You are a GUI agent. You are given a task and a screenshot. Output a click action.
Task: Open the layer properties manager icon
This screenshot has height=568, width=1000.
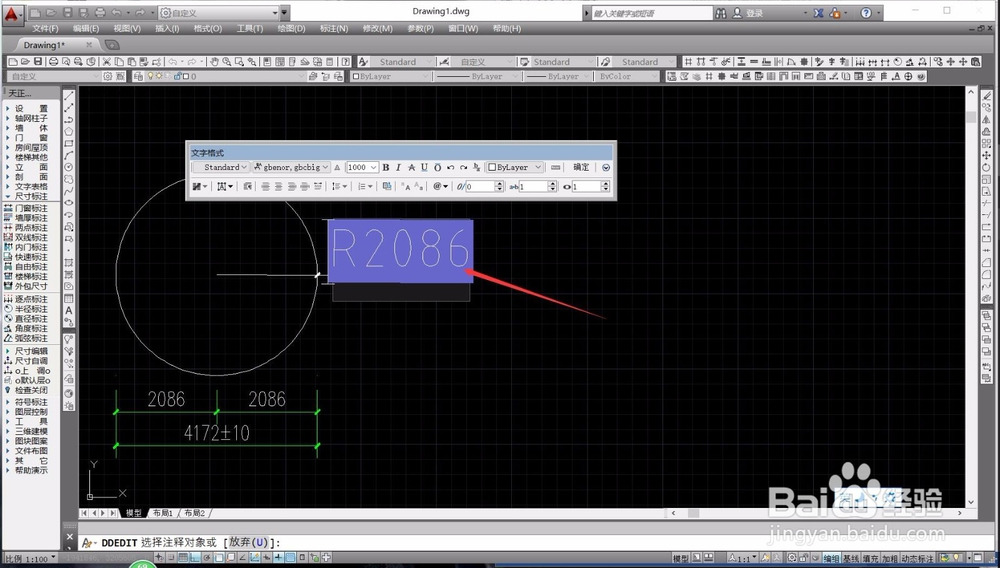coord(138,76)
